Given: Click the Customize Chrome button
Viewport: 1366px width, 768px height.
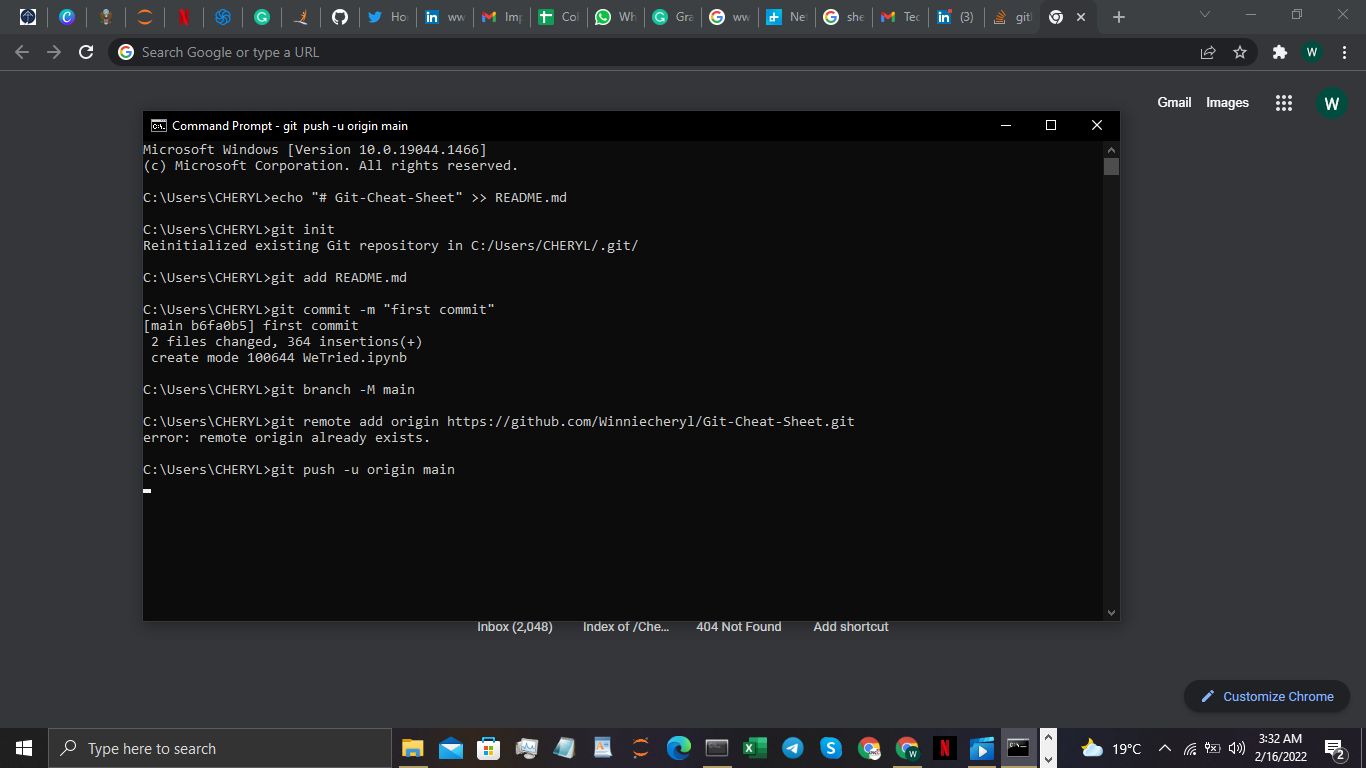Looking at the screenshot, I should click(x=1266, y=696).
